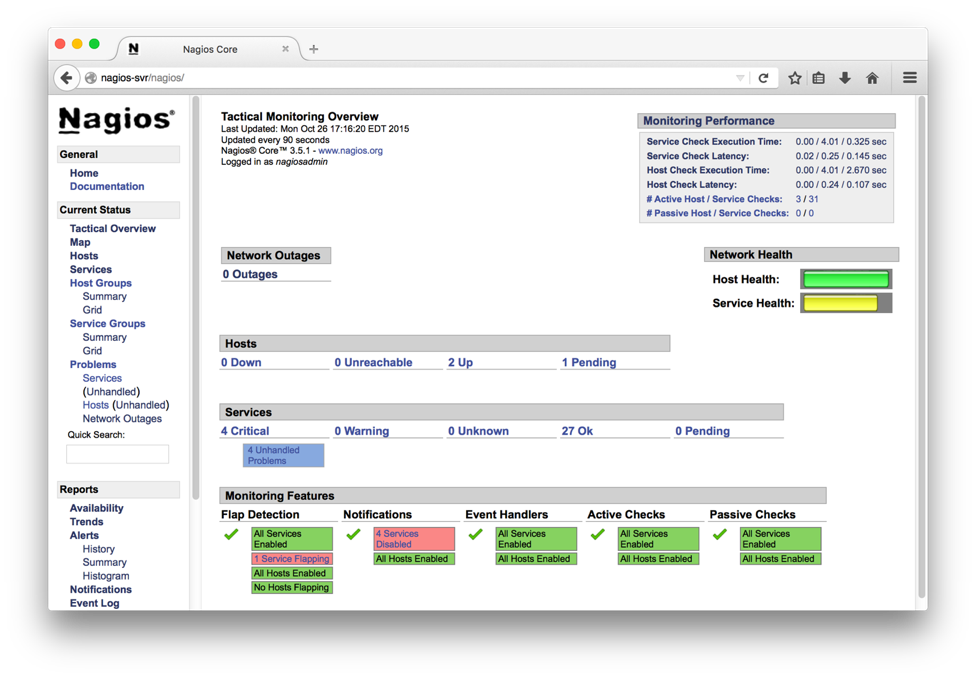This screenshot has width=976, height=679.
Task: Toggle the Notifications green checkmark
Action: (353, 535)
